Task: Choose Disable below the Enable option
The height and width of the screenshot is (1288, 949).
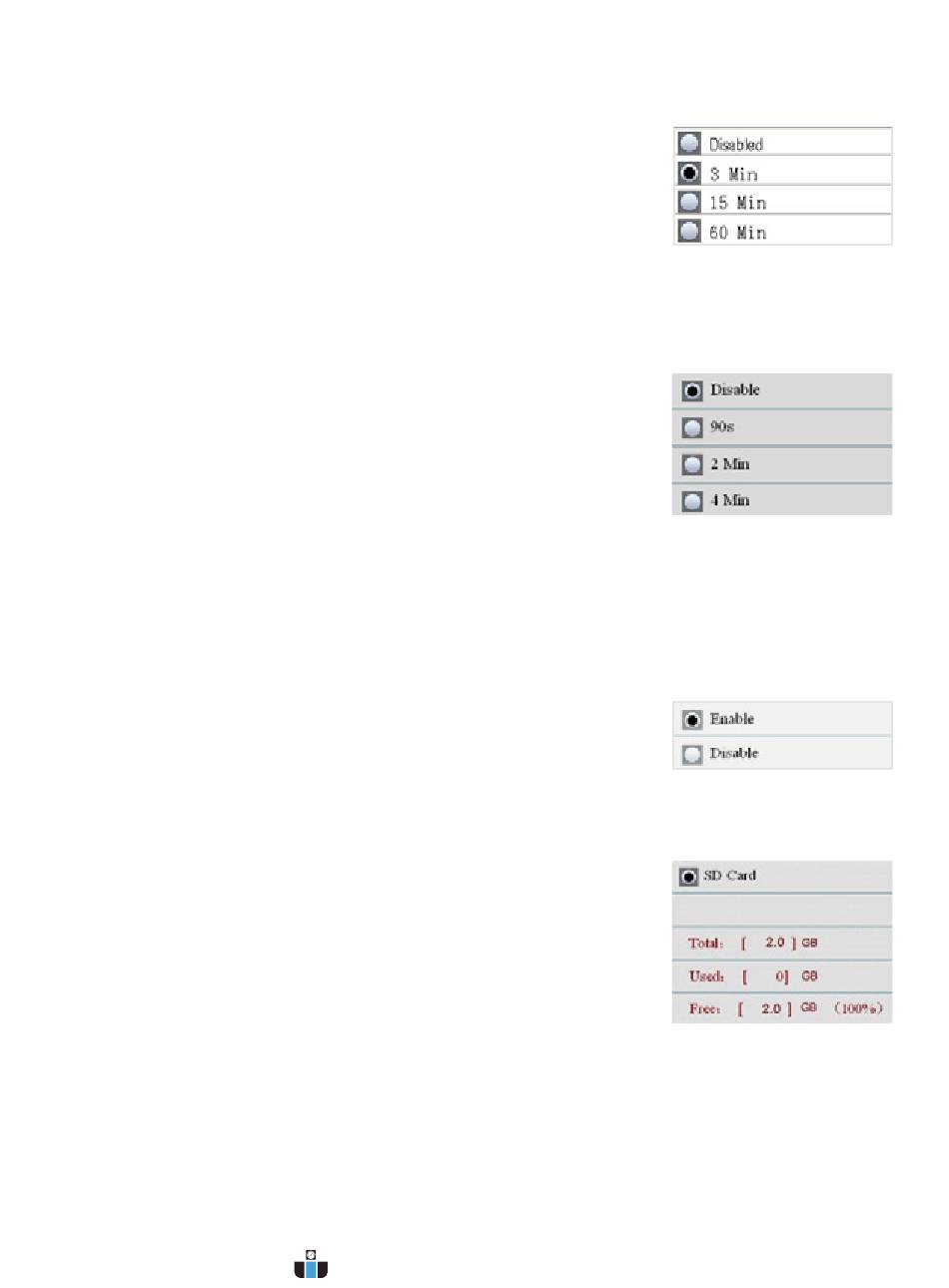Action: click(x=692, y=754)
